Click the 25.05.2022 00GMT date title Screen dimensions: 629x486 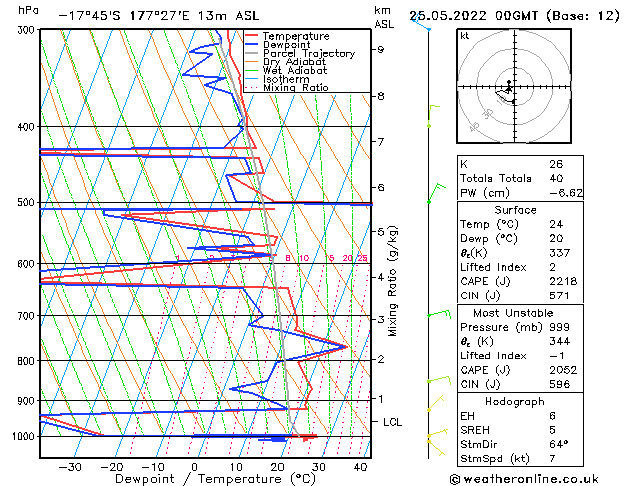pyautogui.click(x=473, y=16)
